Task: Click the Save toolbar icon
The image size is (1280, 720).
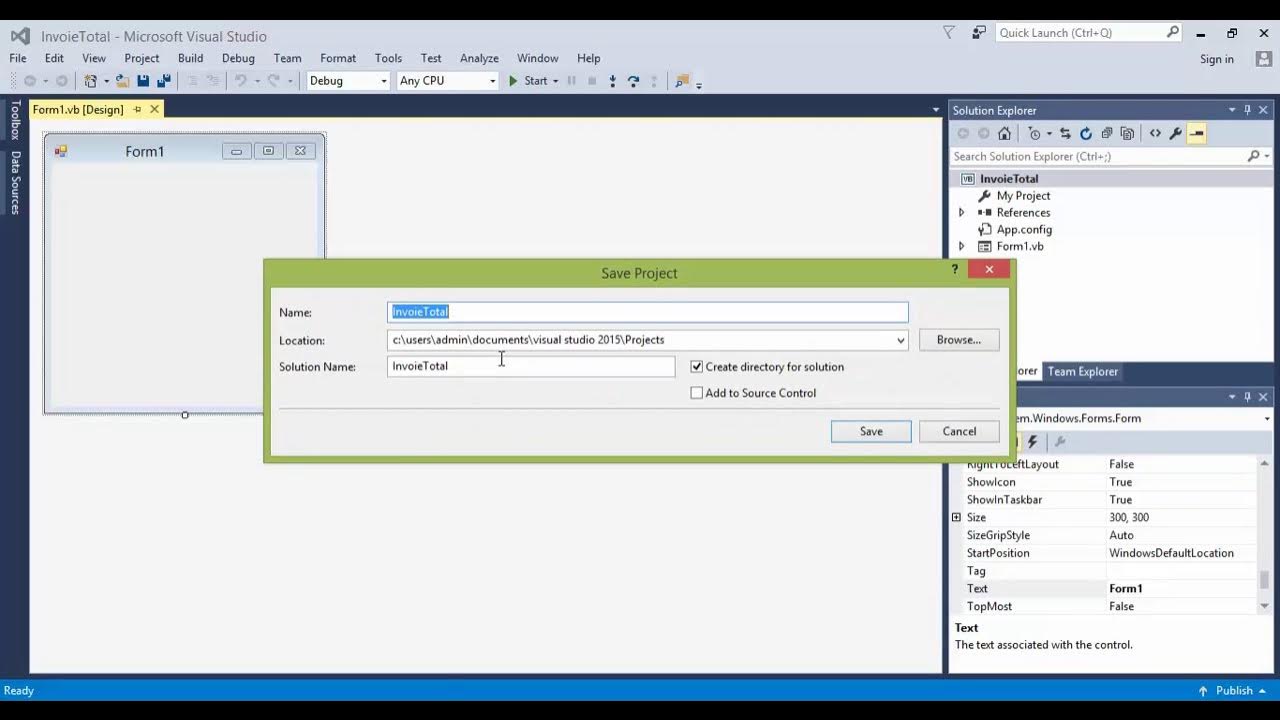Action: coord(143,81)
